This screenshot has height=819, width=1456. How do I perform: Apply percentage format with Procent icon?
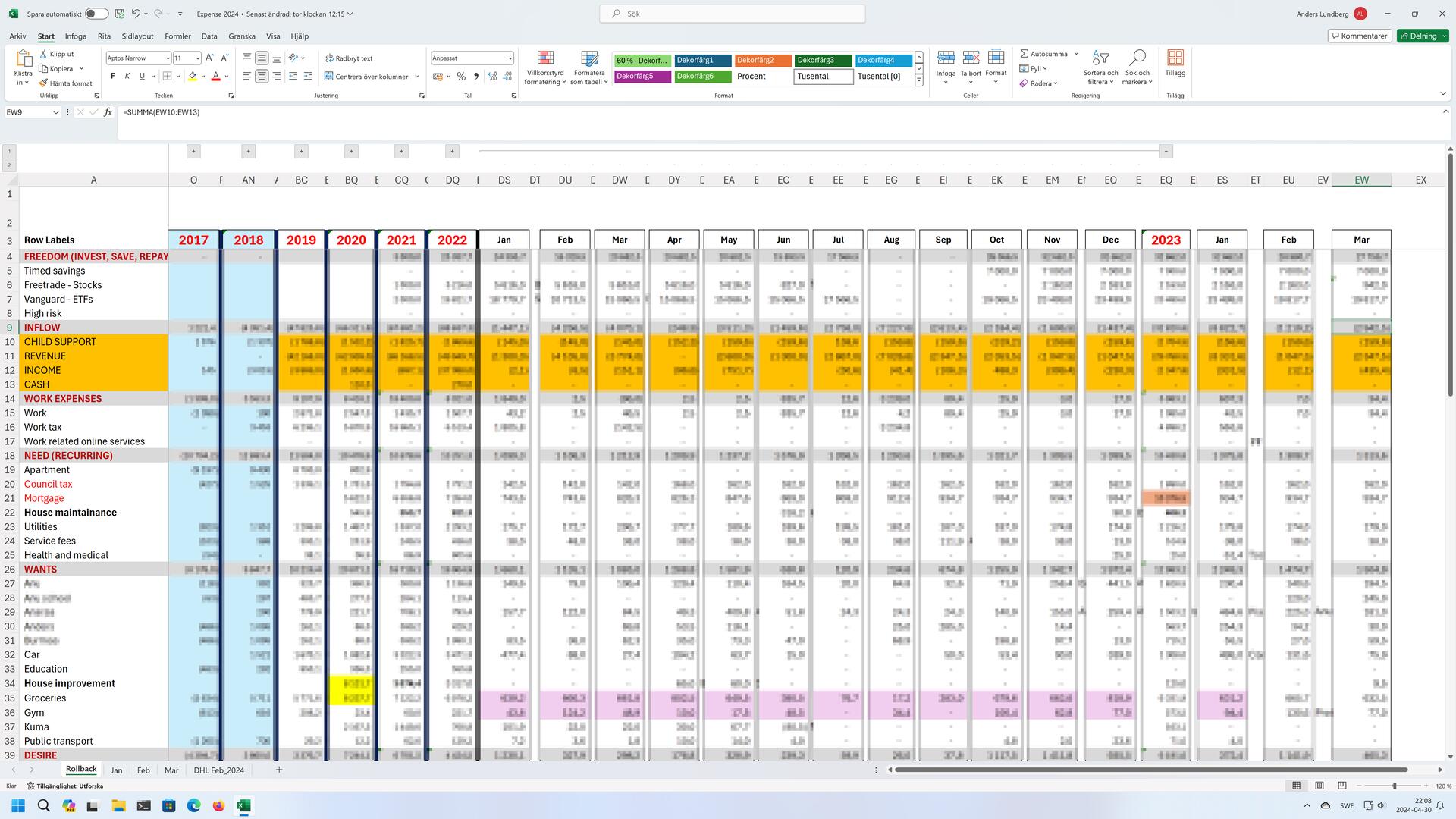point(460,76)
